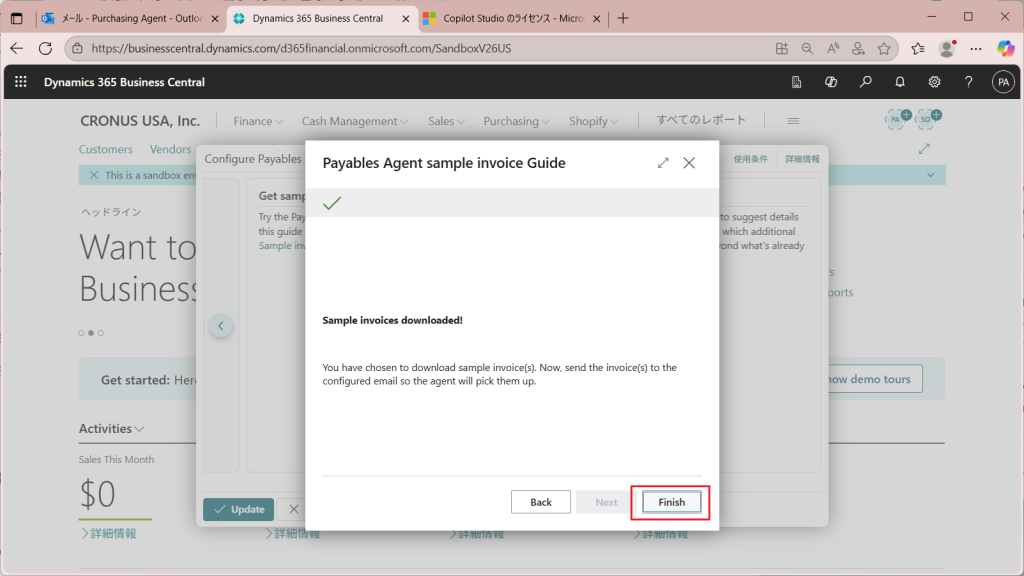Open the notifications bell
The image size is (1024, 576).
pyautogui.click(x=900, y=82)
